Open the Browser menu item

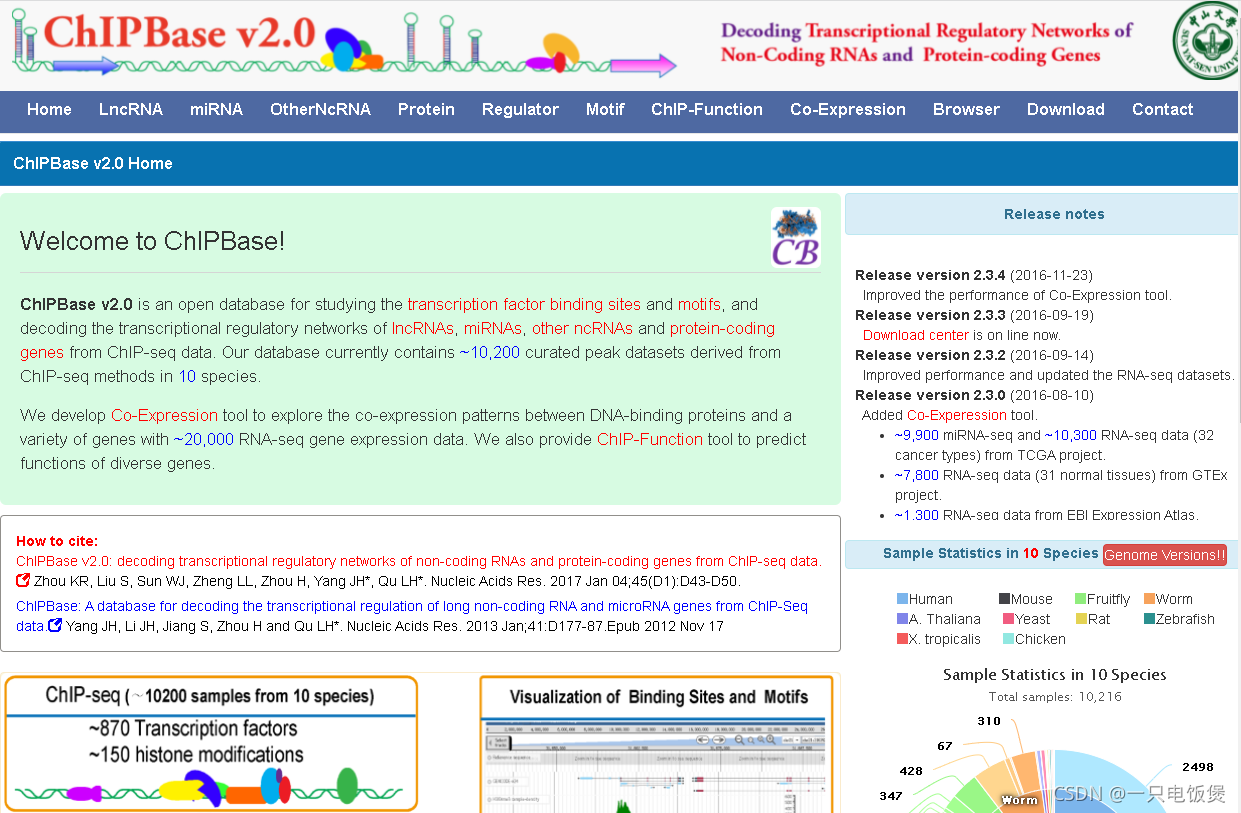click(966, 110)
